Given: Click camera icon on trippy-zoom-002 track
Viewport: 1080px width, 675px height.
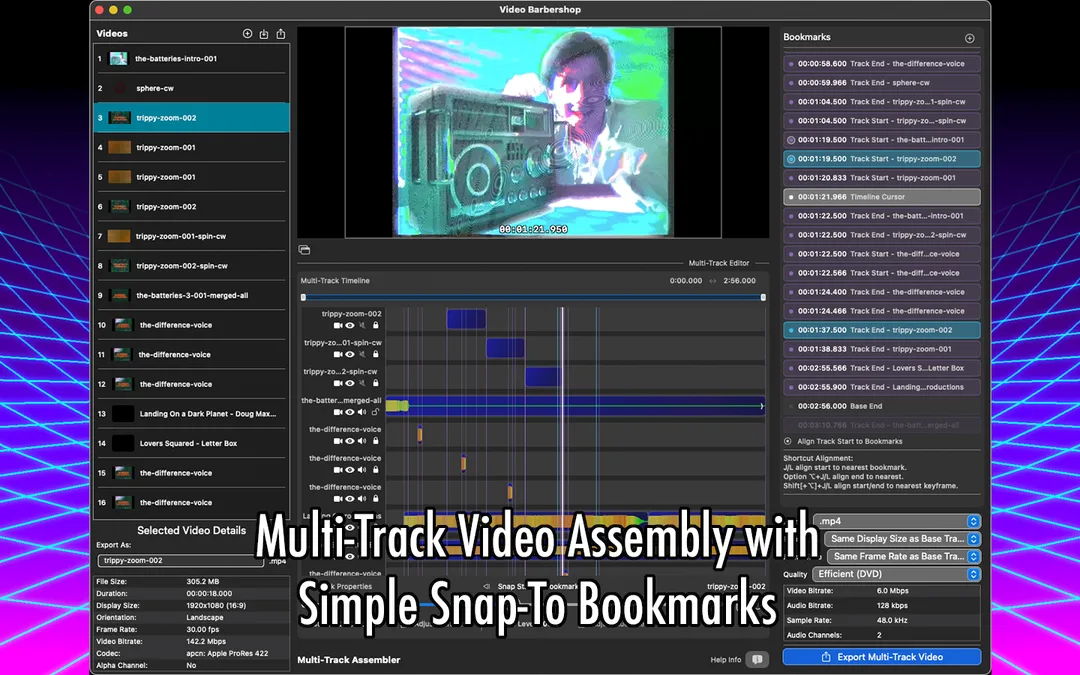Looking at the screenshot, I should (x=338, y=325).
